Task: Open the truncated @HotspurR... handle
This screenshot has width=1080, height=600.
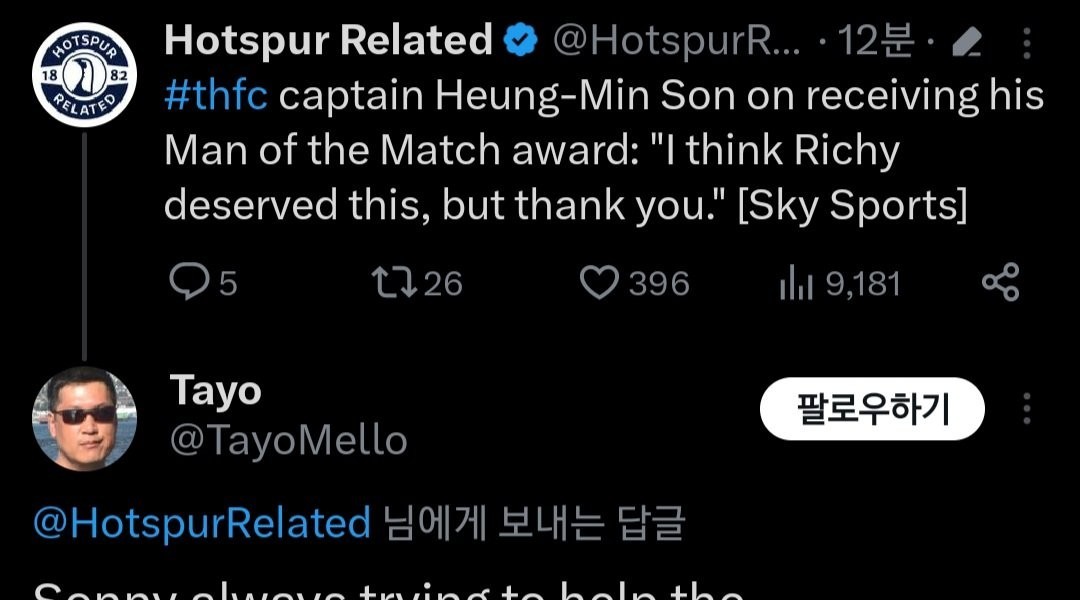Action: [x=677, y=42]
